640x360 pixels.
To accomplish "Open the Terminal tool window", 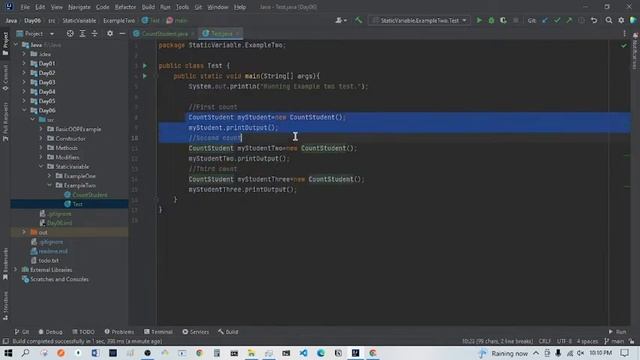I will [158, 332].
